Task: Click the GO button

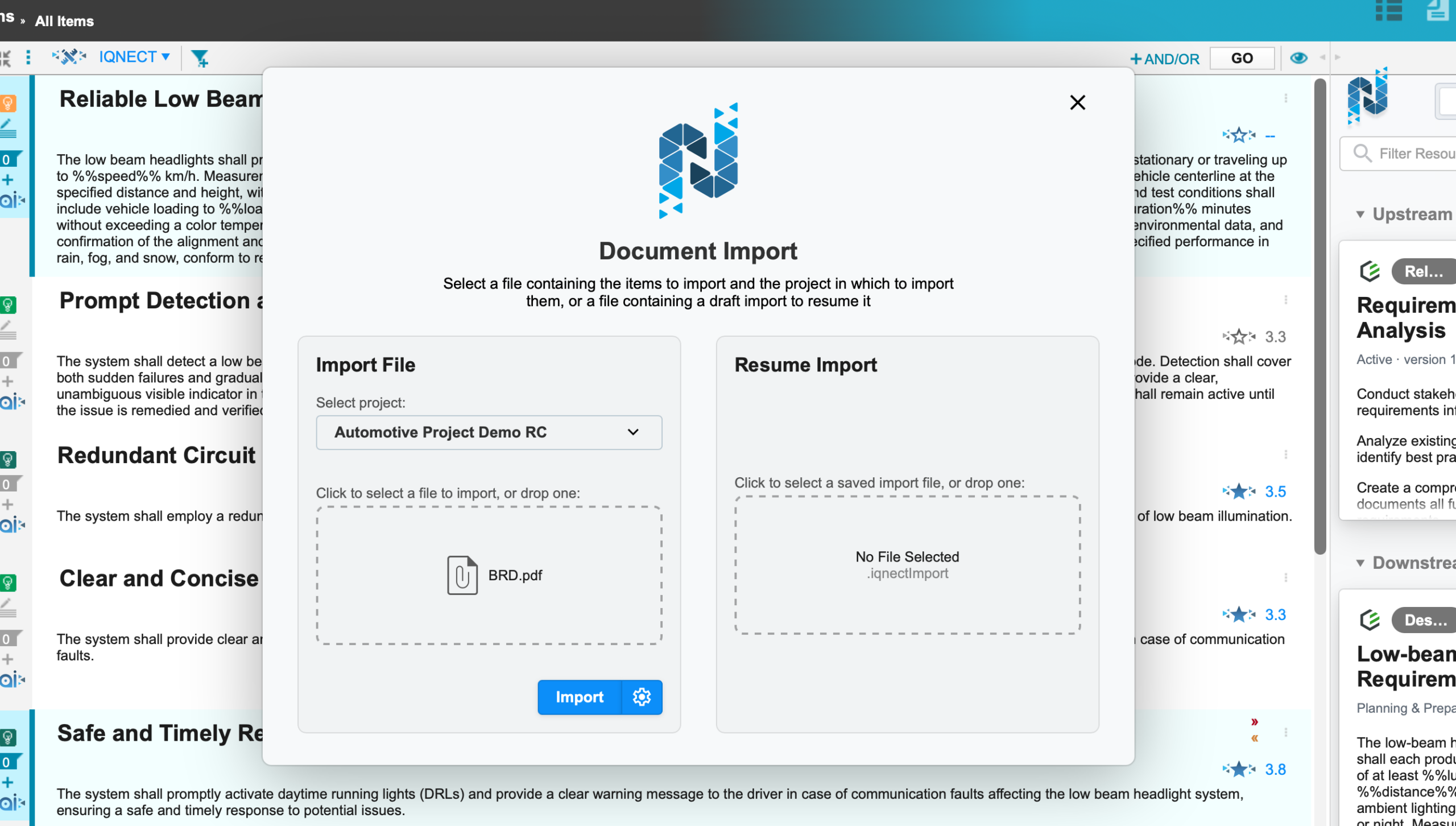Action: point(1242,58)
